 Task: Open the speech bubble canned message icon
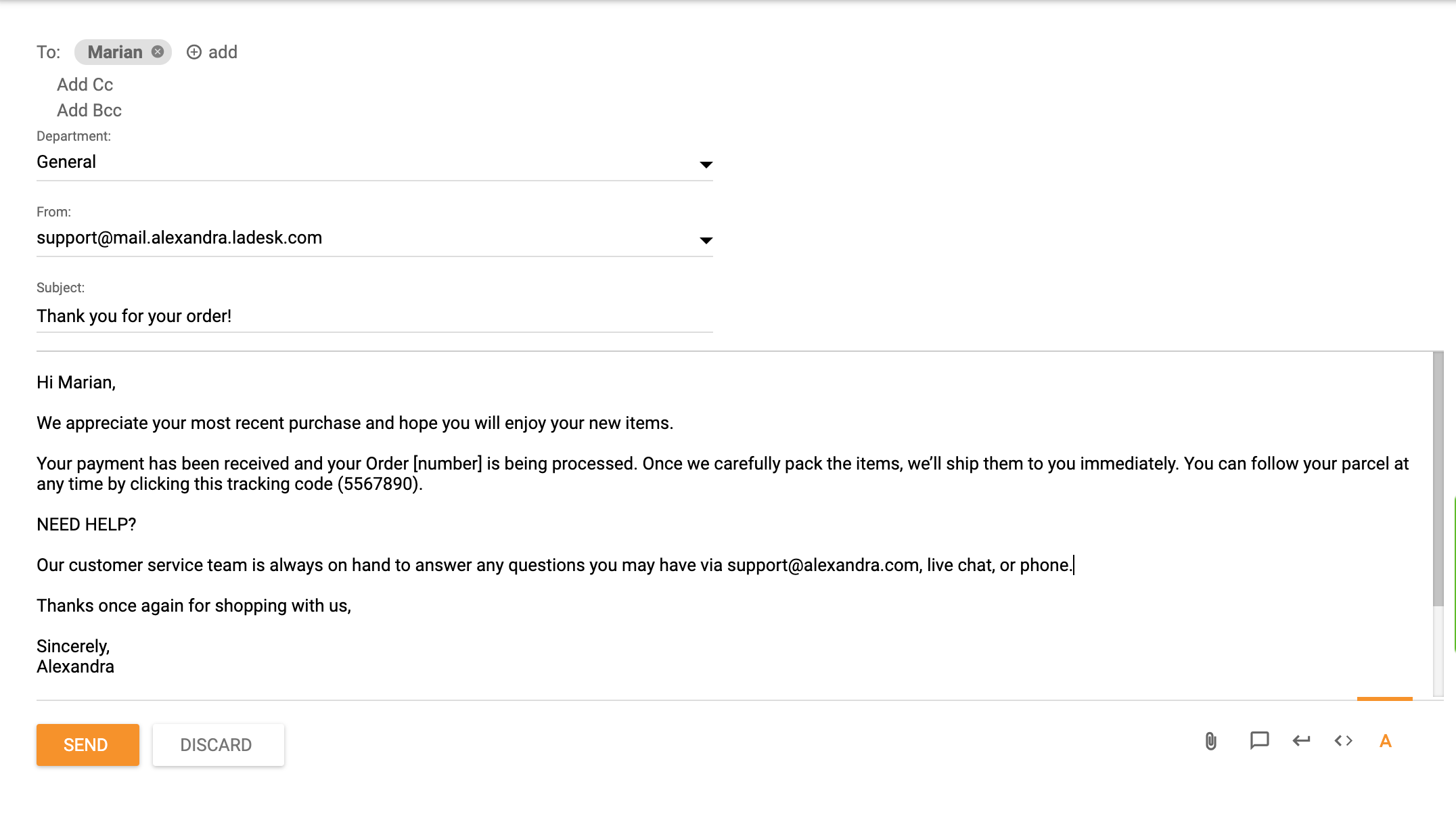point(1259,741)
